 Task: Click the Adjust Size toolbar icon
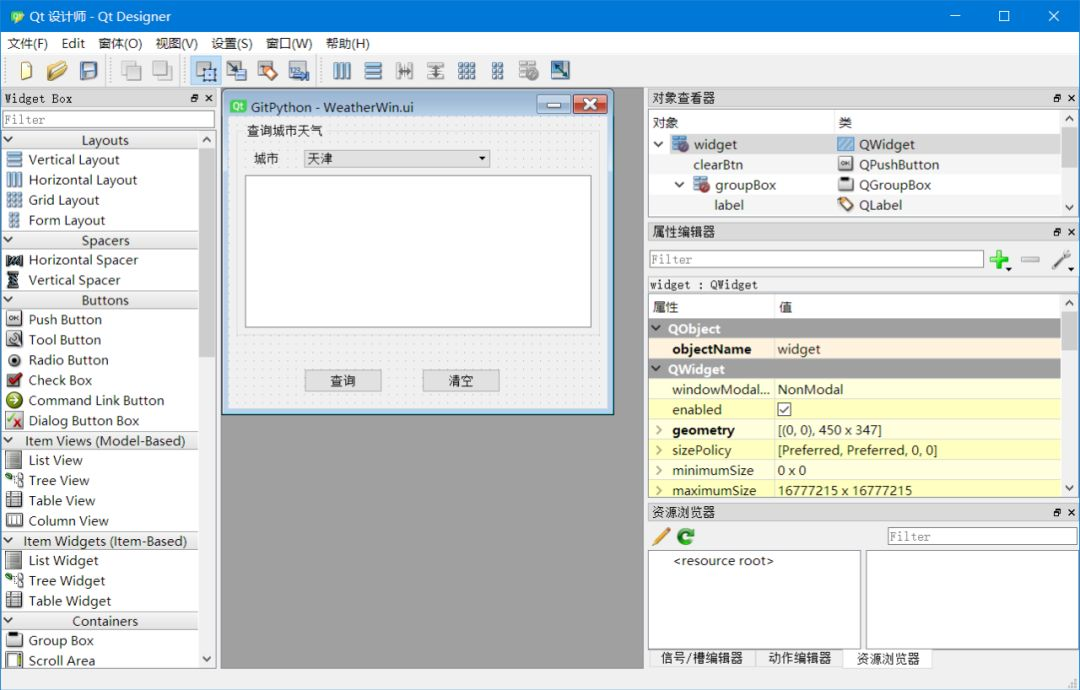click(560, 70)
